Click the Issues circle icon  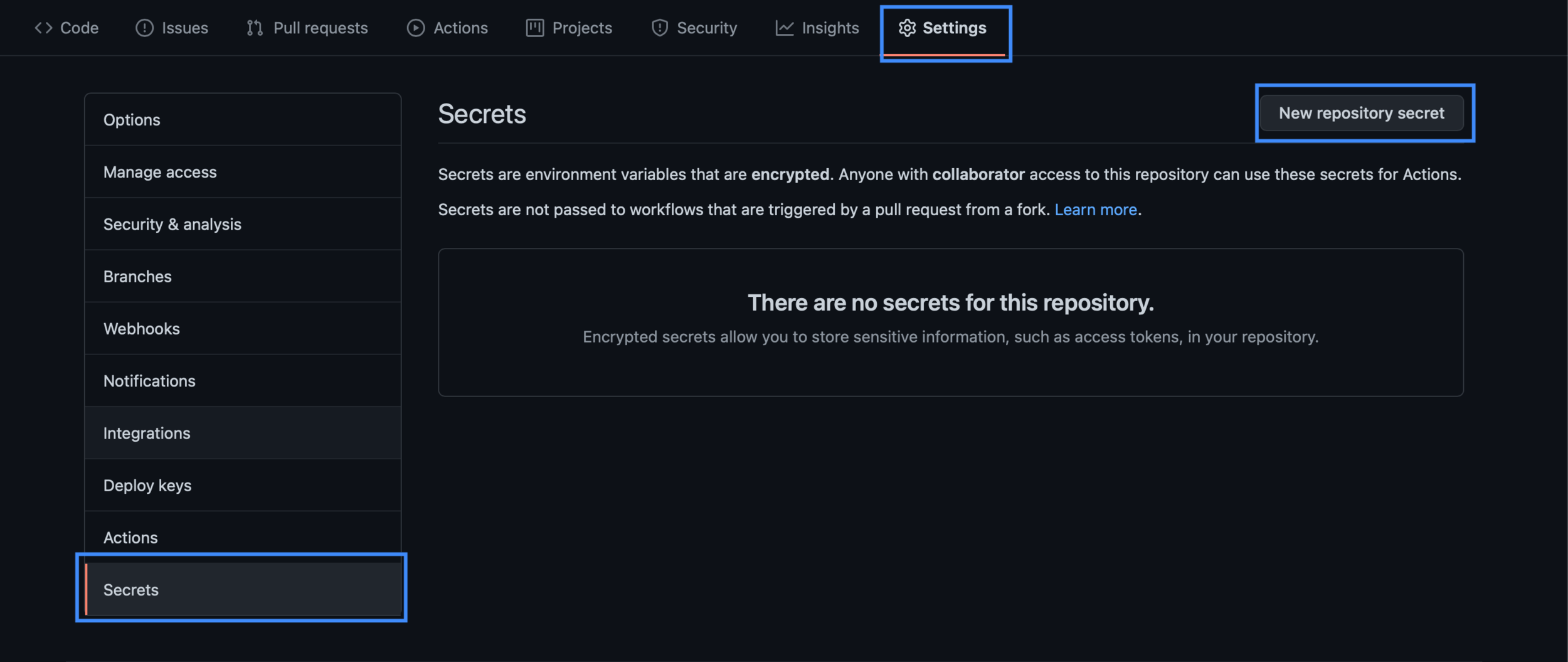click(144, 28)
